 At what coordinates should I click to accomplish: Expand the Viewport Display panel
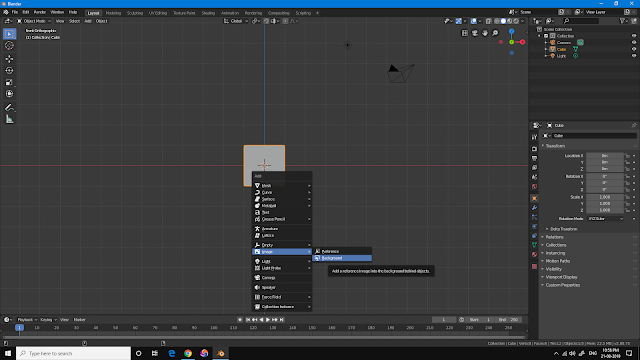click(561, 277)
